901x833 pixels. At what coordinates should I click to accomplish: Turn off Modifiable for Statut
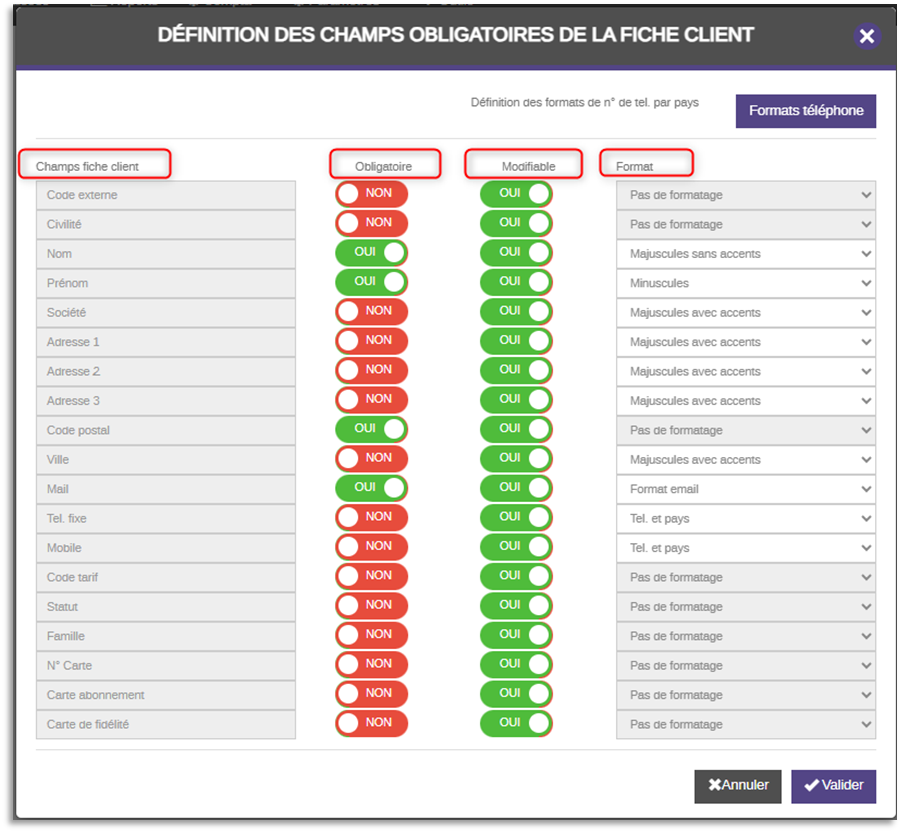(516, 607)
